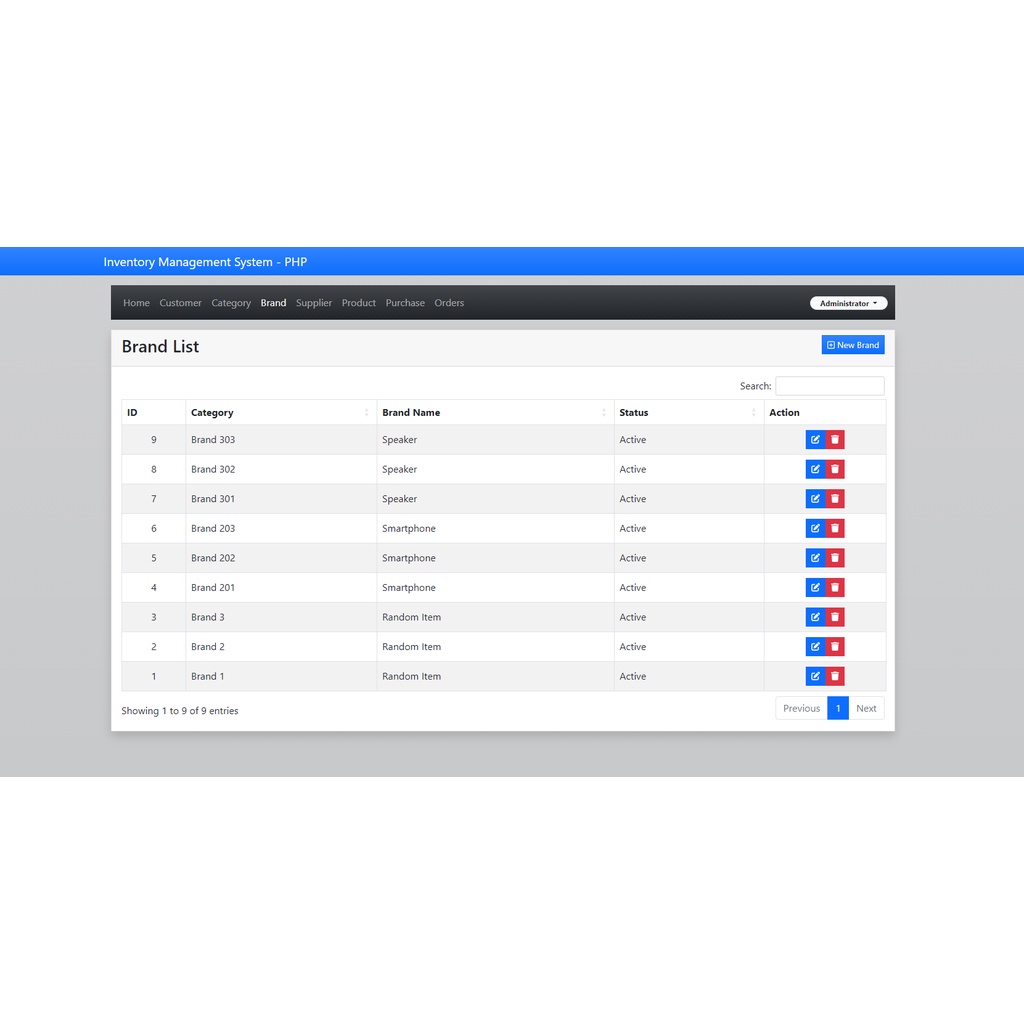1024x1024 pixels.
Task: Toggle sorting on the Category column
Action: pyautogui.click(x=212, y=412)
